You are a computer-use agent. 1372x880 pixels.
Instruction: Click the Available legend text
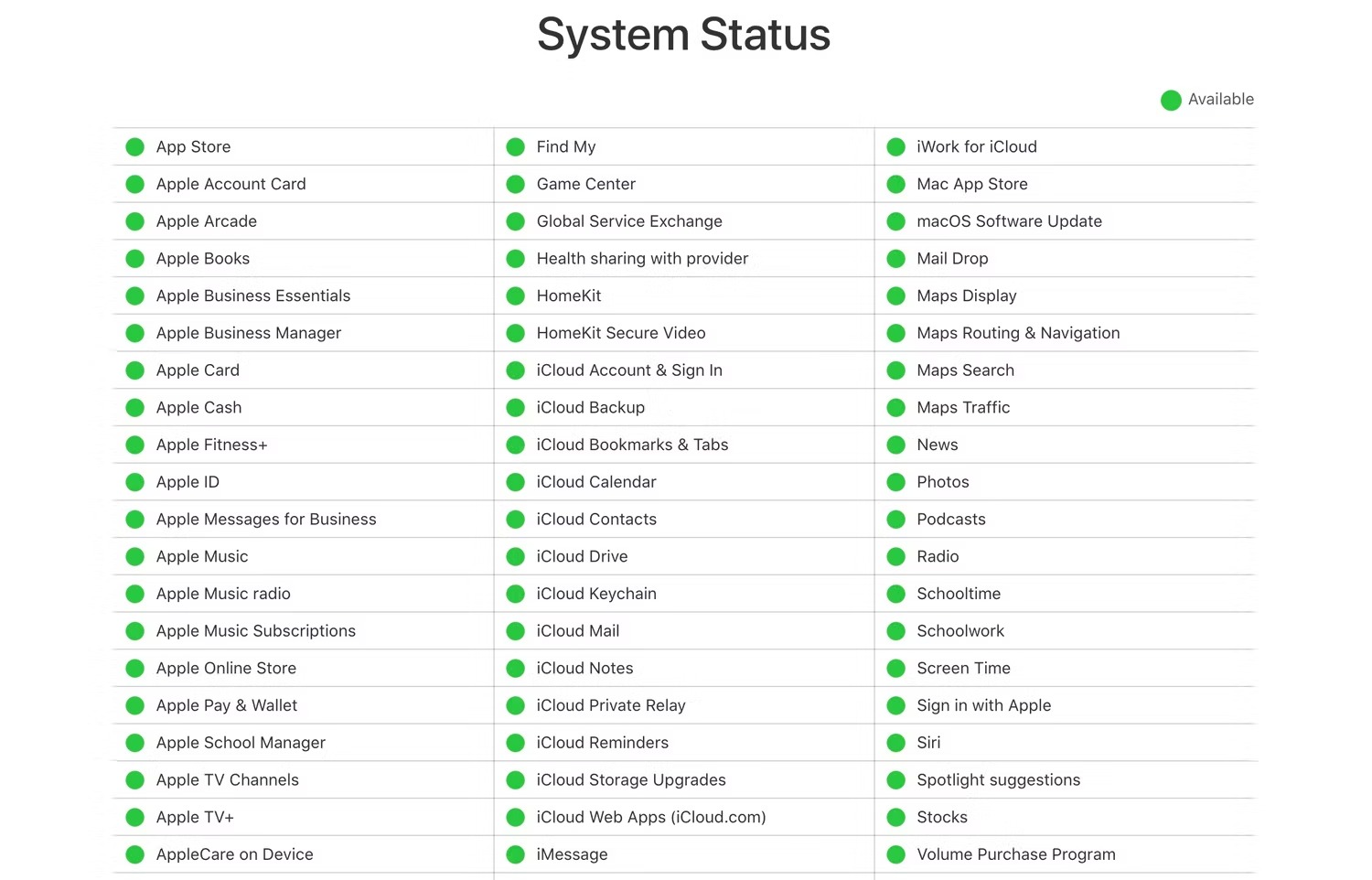tap(1220, 100)
